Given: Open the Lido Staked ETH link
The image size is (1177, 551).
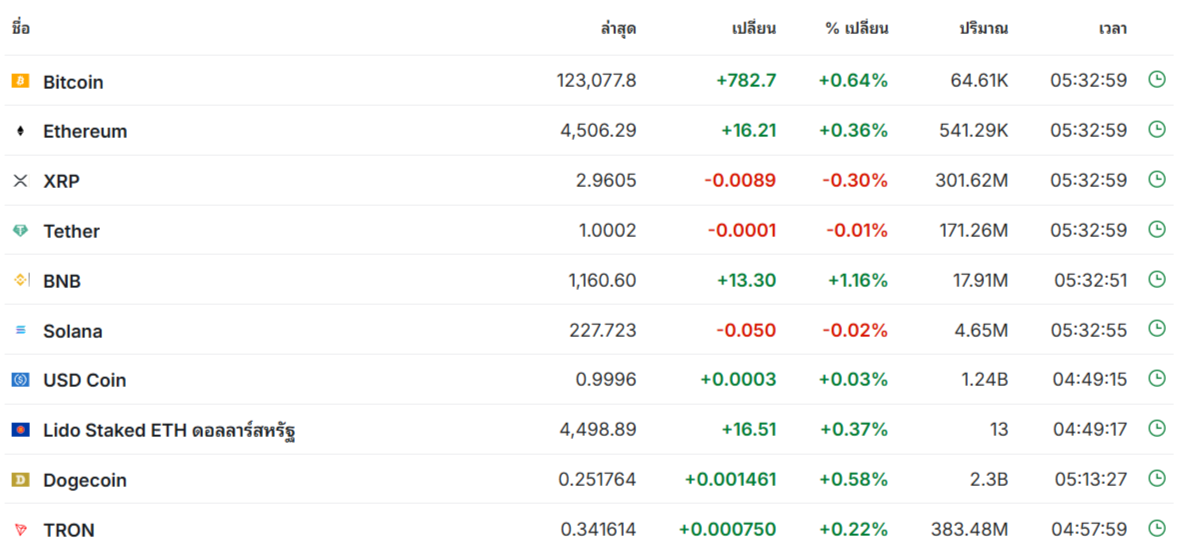Looking at the screenshot, I should coord(169,431).
